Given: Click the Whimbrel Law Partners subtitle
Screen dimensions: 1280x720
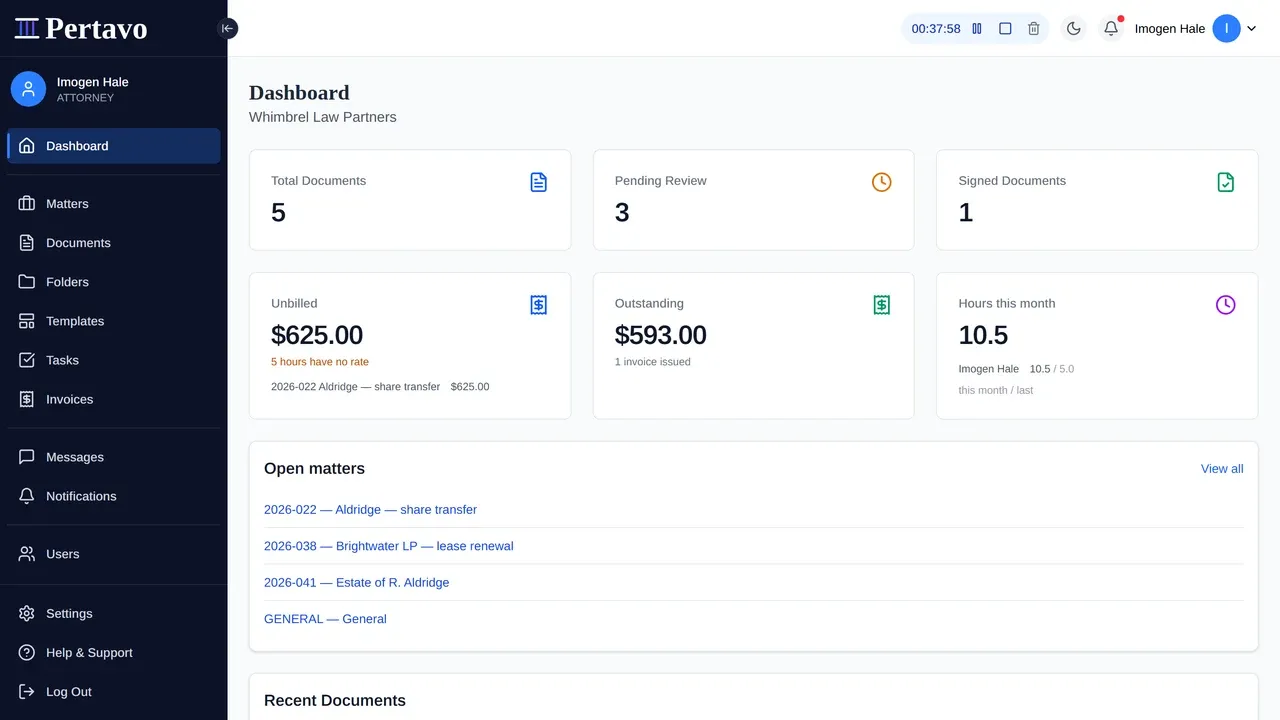Looking at the screenshot, I should pyautogui.click(x=322, y=117).
